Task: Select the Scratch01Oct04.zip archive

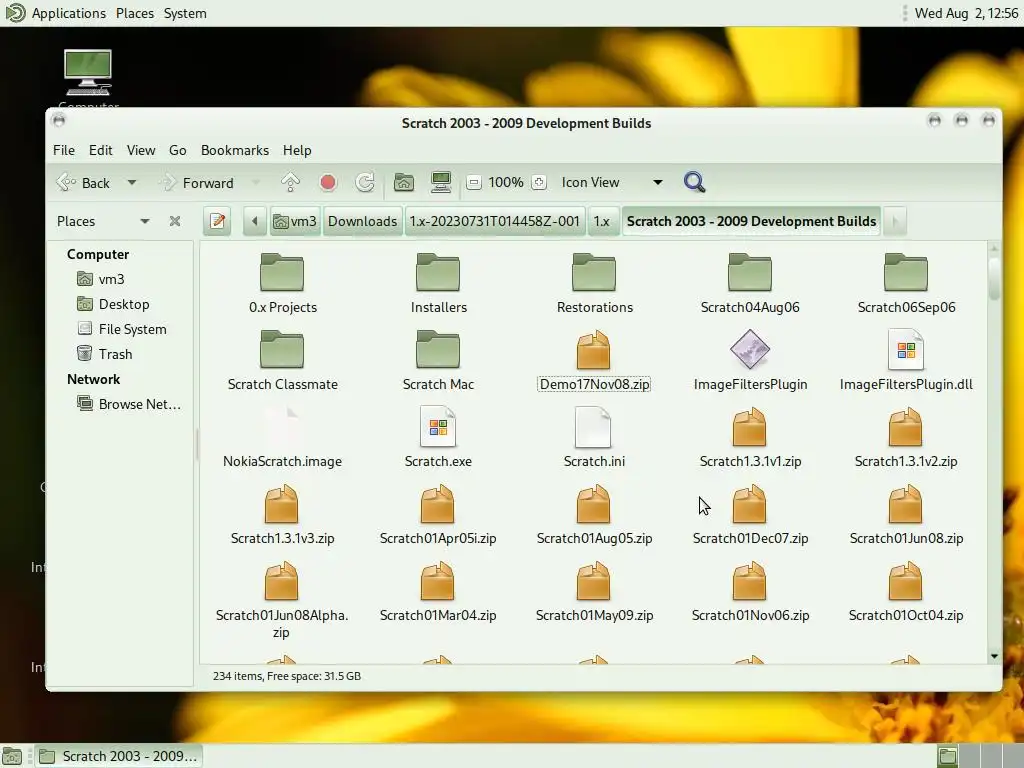Action: (906, 592)
